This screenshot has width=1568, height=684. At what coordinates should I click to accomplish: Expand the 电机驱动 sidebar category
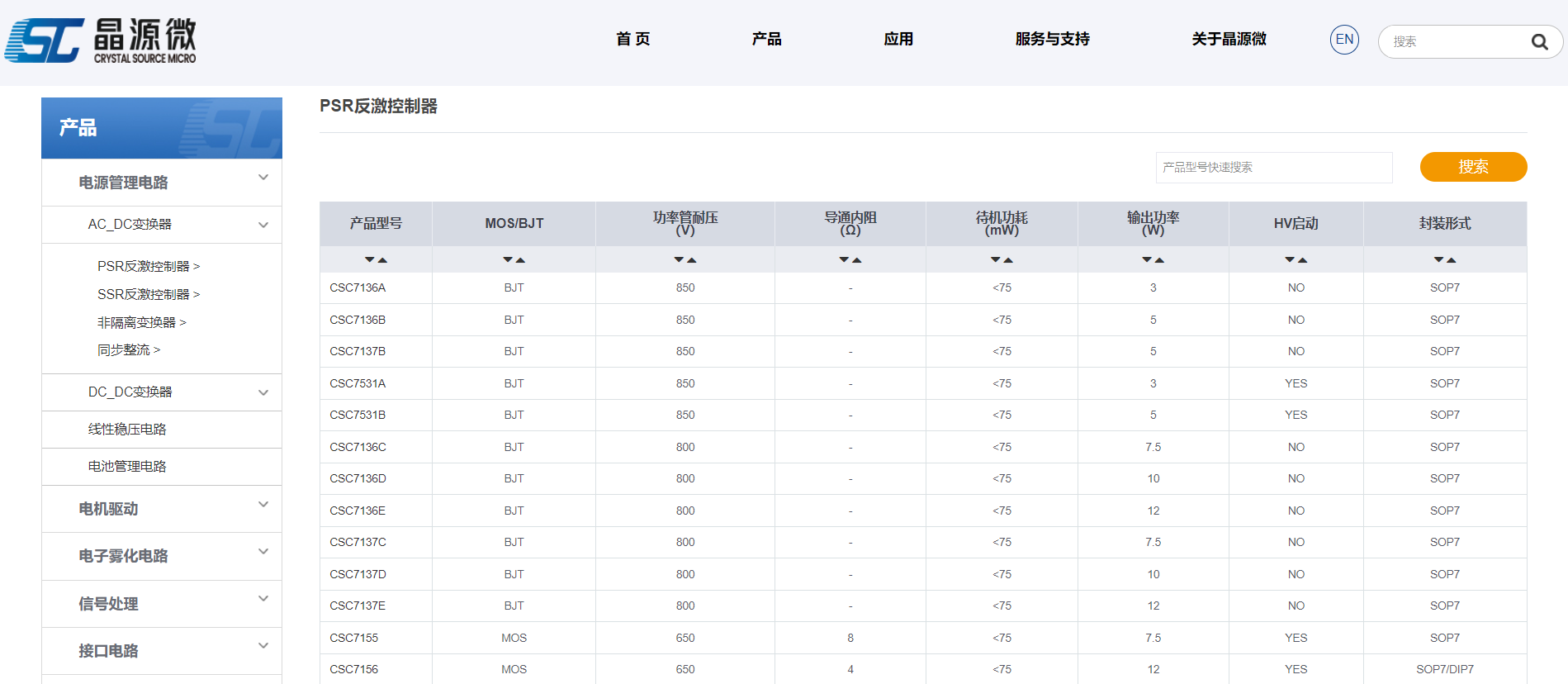click(263, 505)
